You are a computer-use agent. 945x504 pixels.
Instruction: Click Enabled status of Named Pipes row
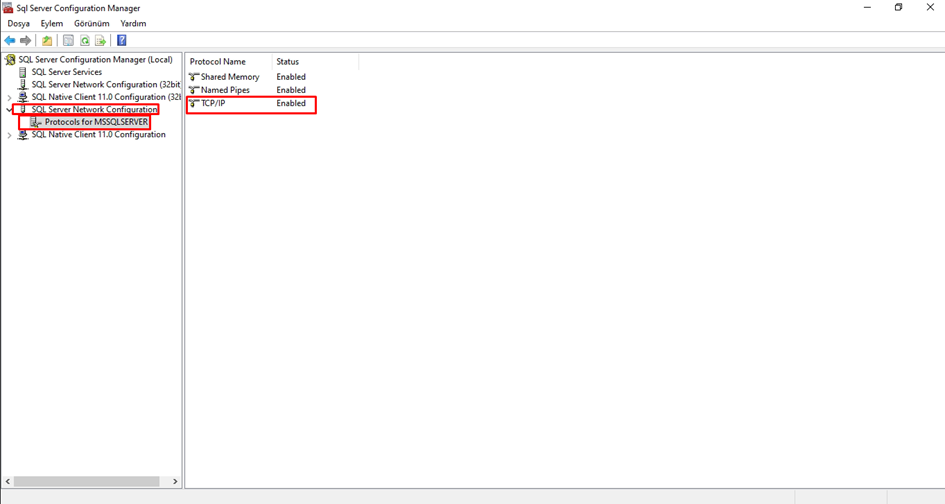[291, 90]
